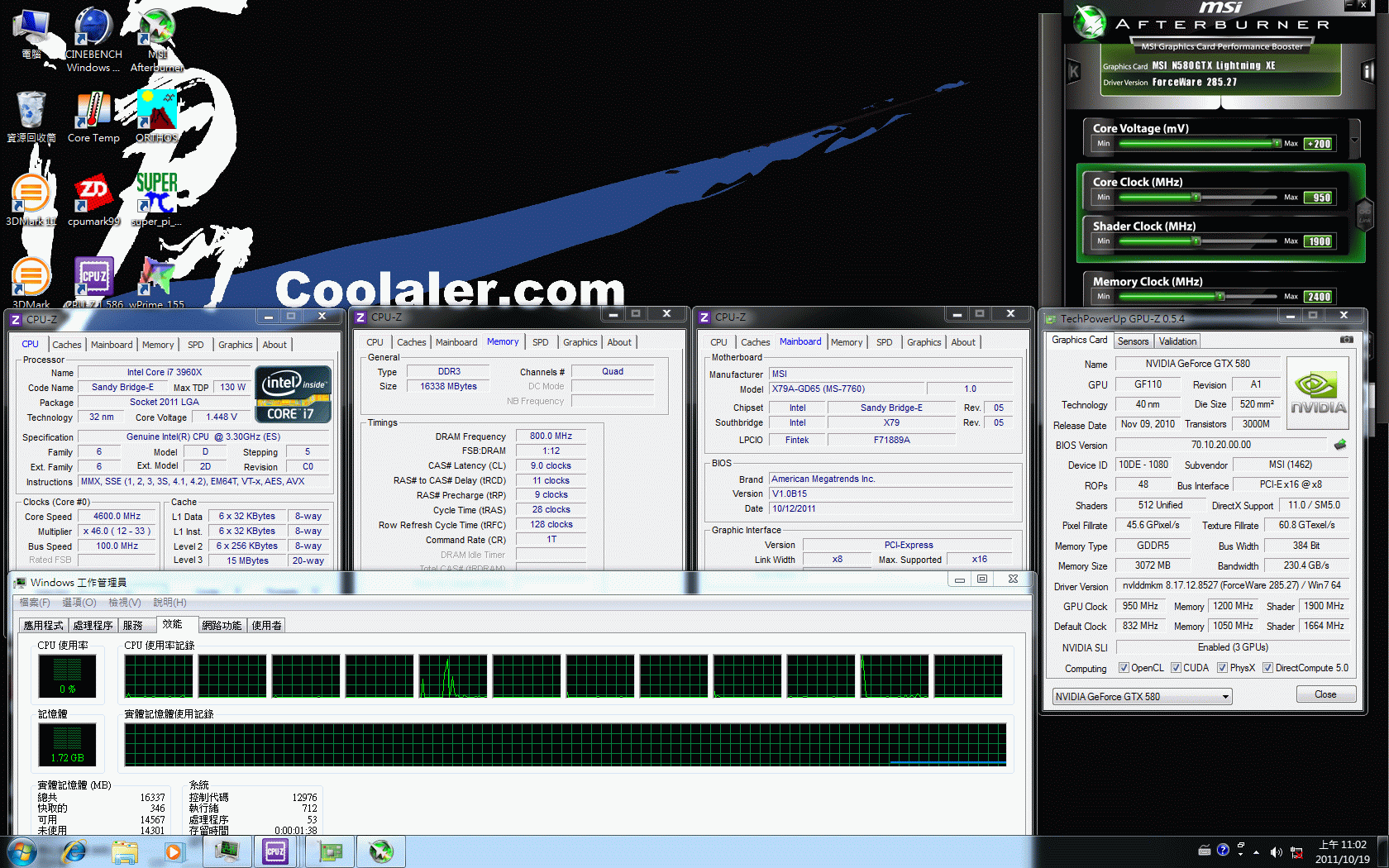Open the 檔案(F) menu in Task Manager
Image resolution: width=1389 pixels, height=868 pixels.
click(x=35, y=603)
